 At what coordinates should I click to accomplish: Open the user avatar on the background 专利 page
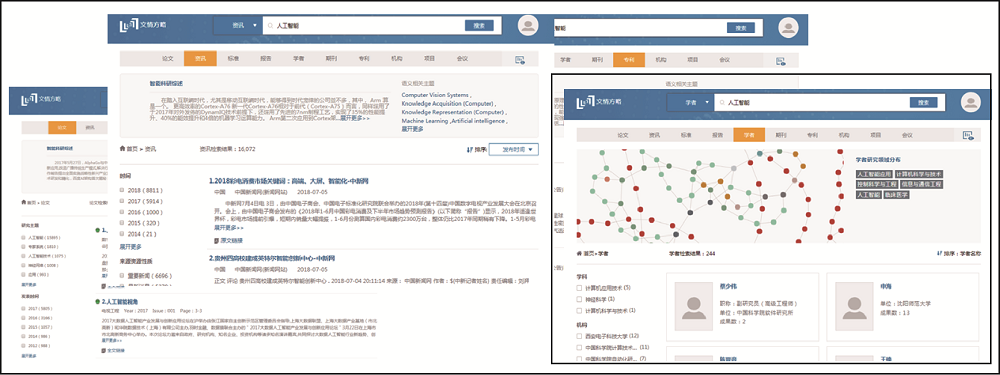tap(788, 27)
